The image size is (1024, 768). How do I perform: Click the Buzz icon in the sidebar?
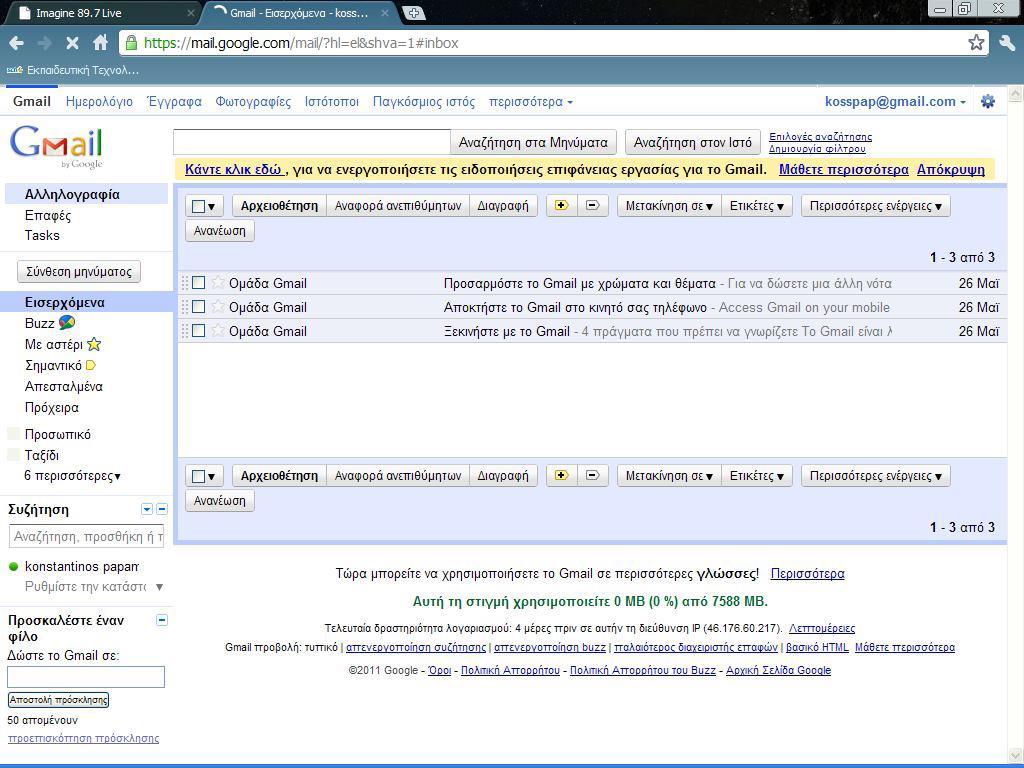tap(67, 323)
